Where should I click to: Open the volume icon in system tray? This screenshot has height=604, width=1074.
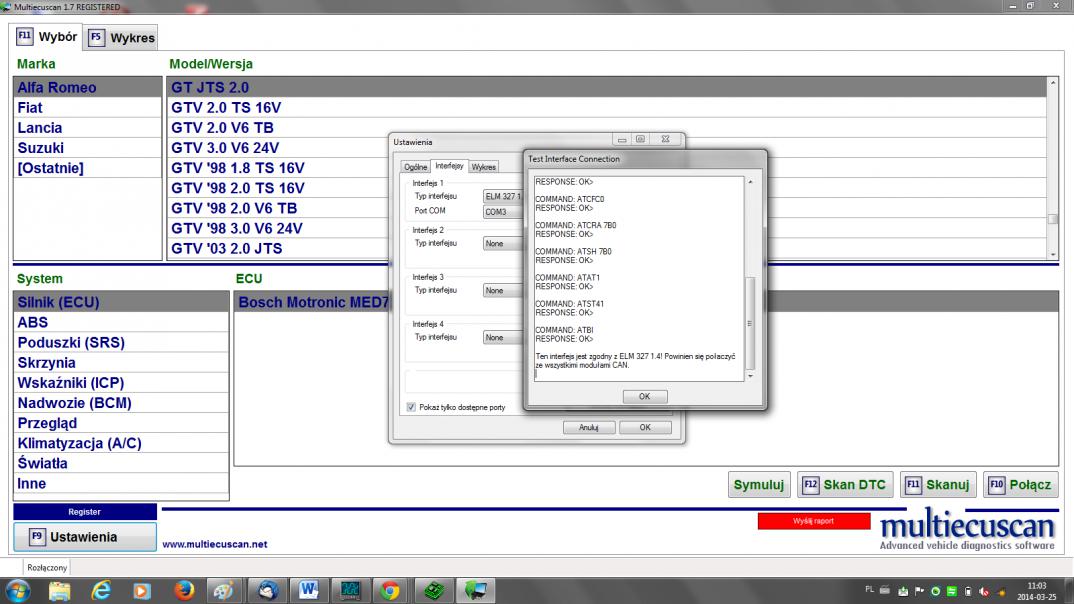(984, 591)
